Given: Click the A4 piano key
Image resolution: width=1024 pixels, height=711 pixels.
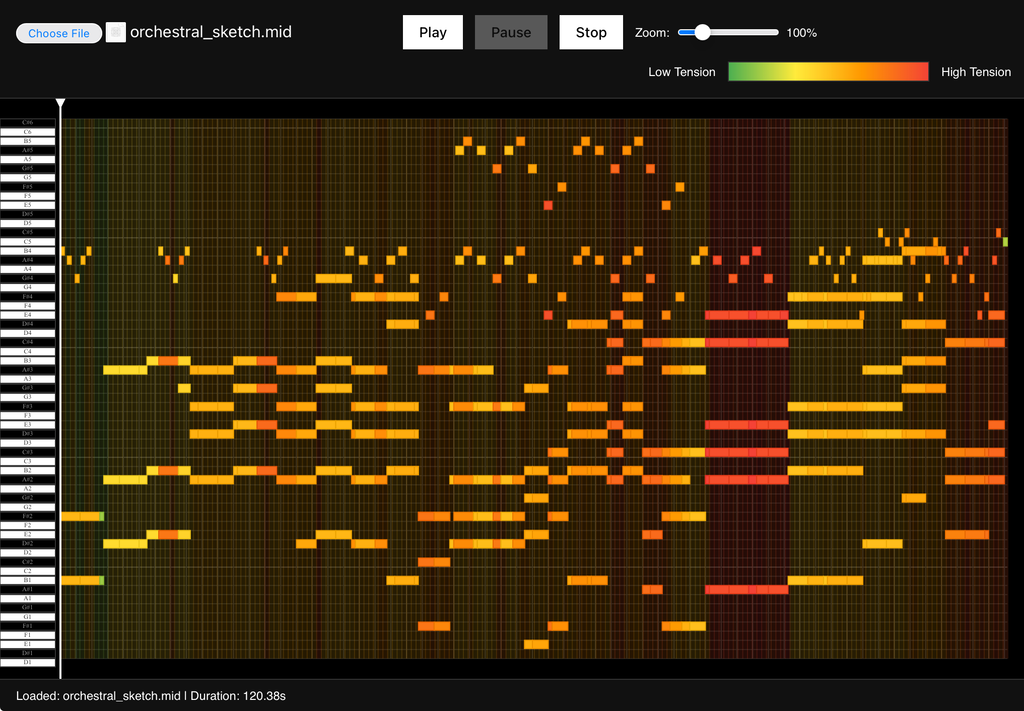Looking at the screenshot, I should click(27, 269).
